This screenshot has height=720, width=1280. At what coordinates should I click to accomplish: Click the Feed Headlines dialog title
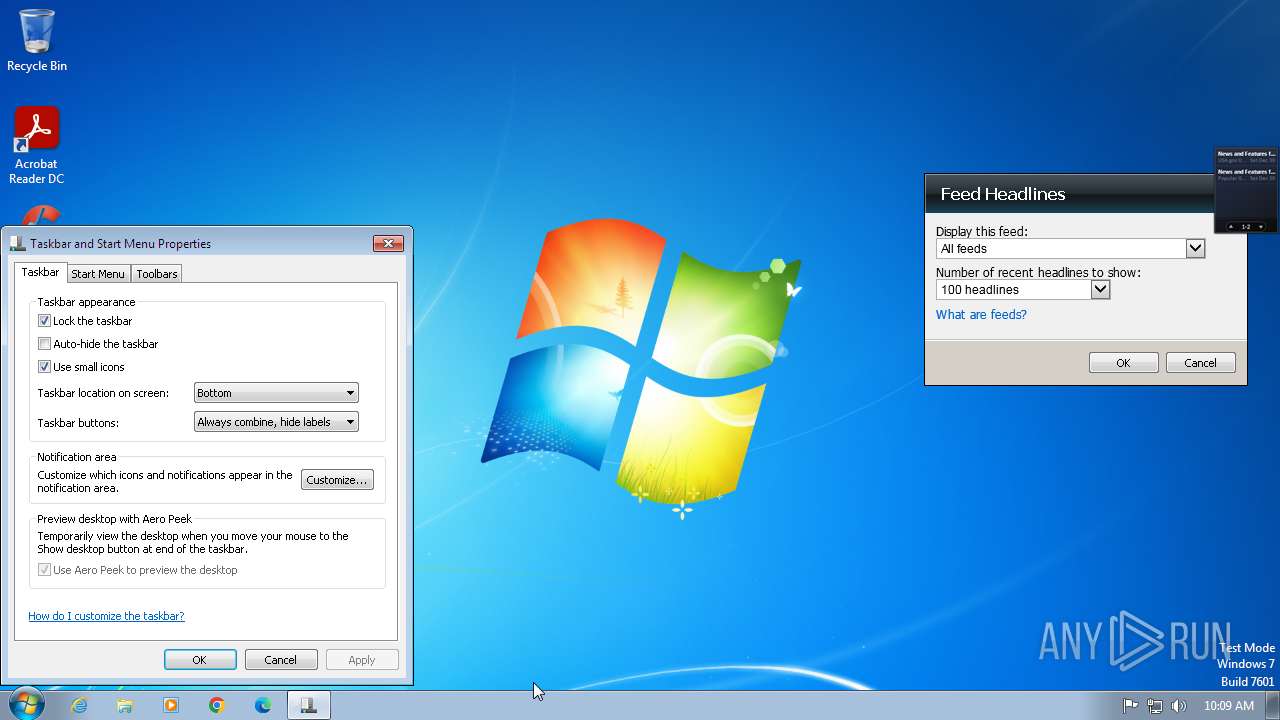pos(1003,194)
